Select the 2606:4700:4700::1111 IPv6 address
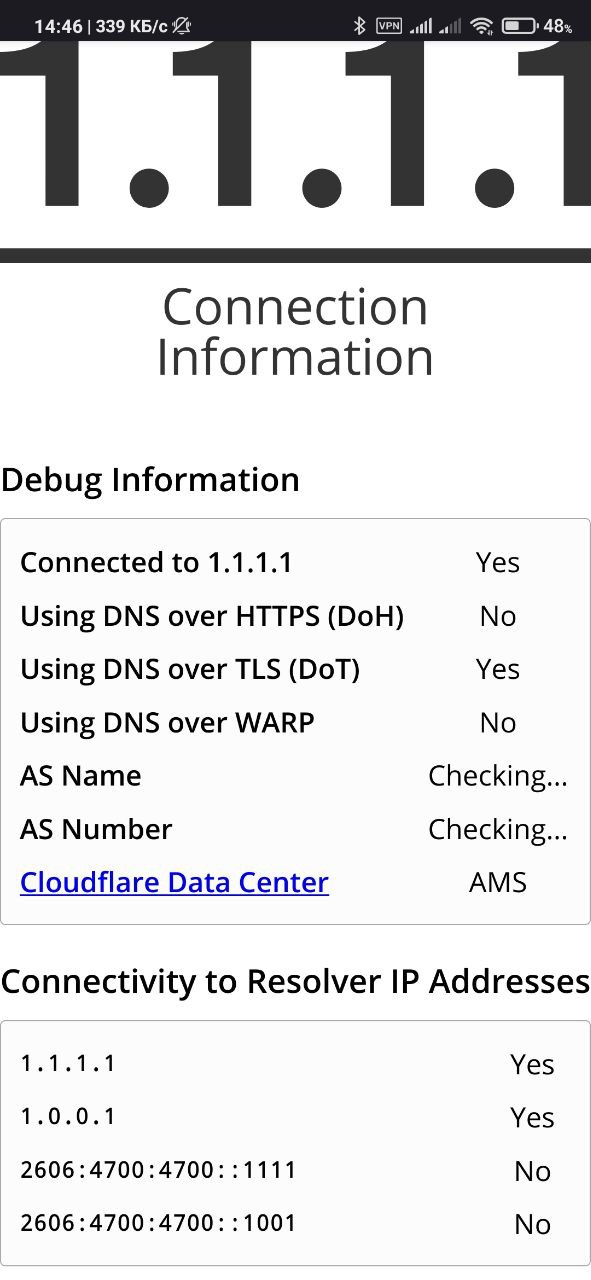Viewport: 591px width, 1280px height. pyautogui.click(x=158, y=1170)
